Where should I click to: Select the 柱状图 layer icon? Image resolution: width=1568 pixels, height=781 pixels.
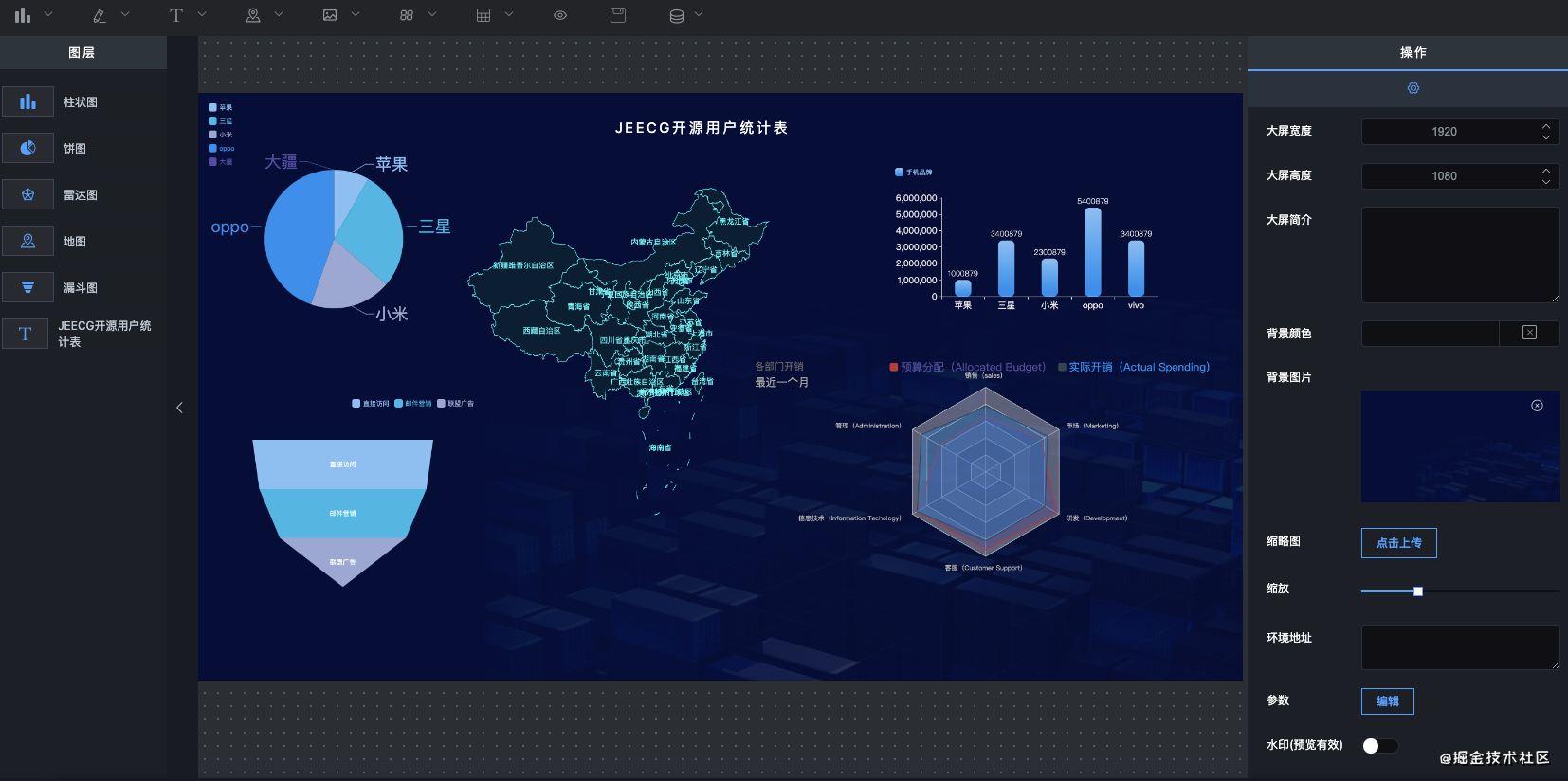(27, 101)
